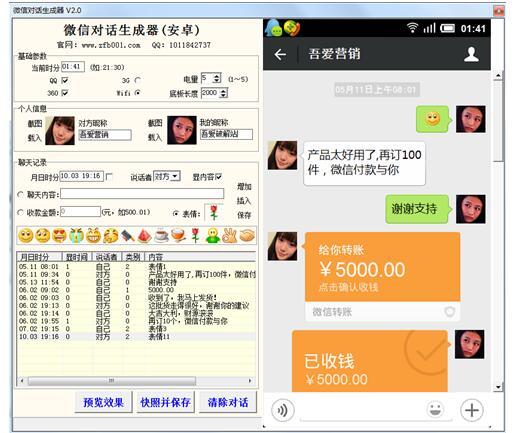The image size is (519, 433).
Task: Select the row 10.03 19:16 表情11
Action: (x=136, y=337)
